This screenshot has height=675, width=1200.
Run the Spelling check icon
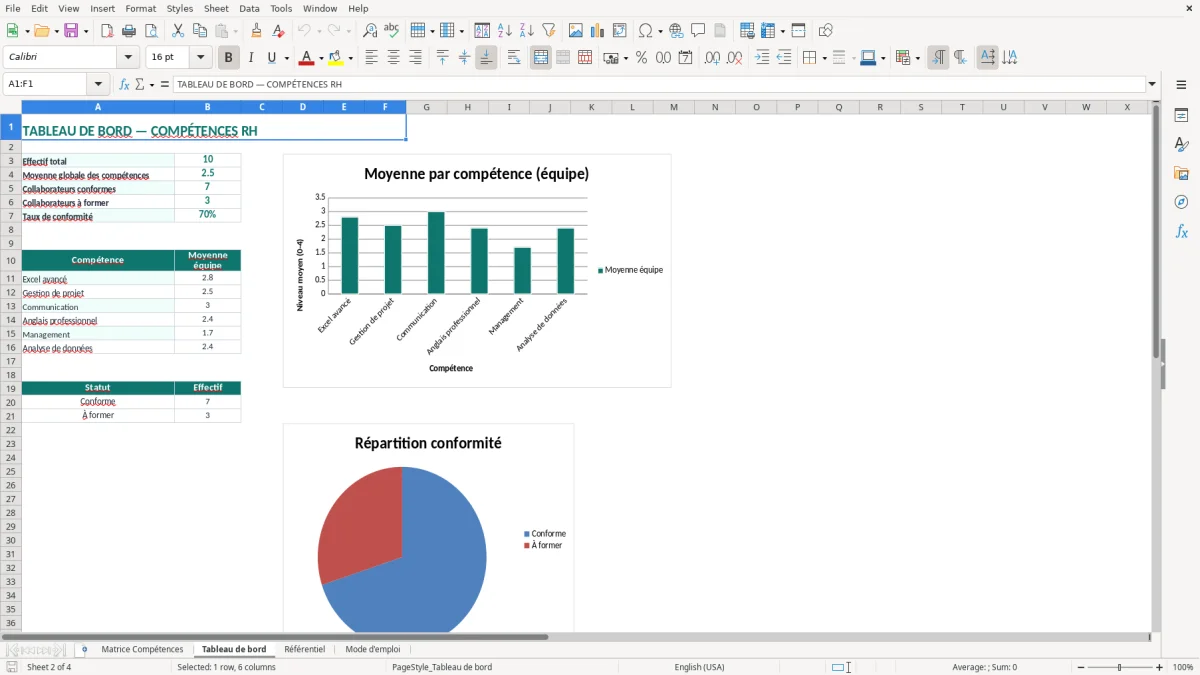tap(392, 31)
